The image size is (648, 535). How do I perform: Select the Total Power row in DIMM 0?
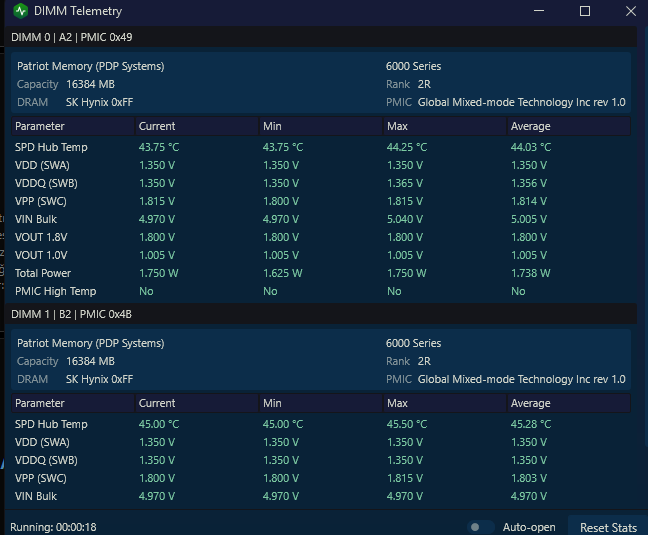pyautogui.click(x=321, y=273)
